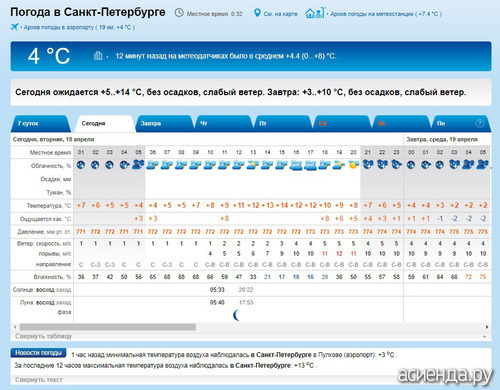Click temperature value +14 at hour 15

pyautogui.click(x=282, y=205)
